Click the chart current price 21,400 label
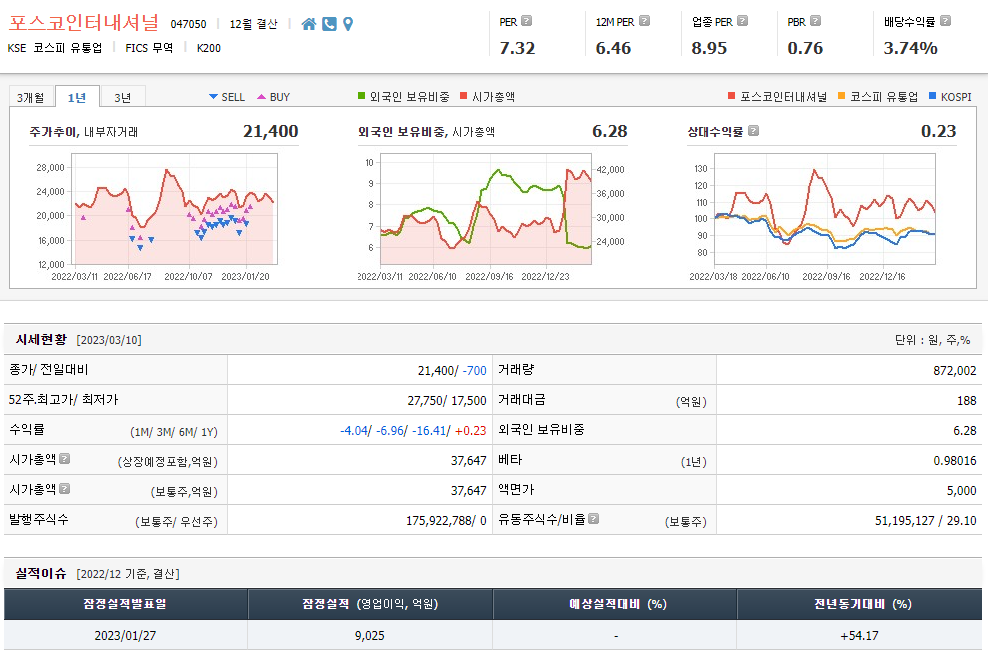988x660 pixels. click(270, 131)
